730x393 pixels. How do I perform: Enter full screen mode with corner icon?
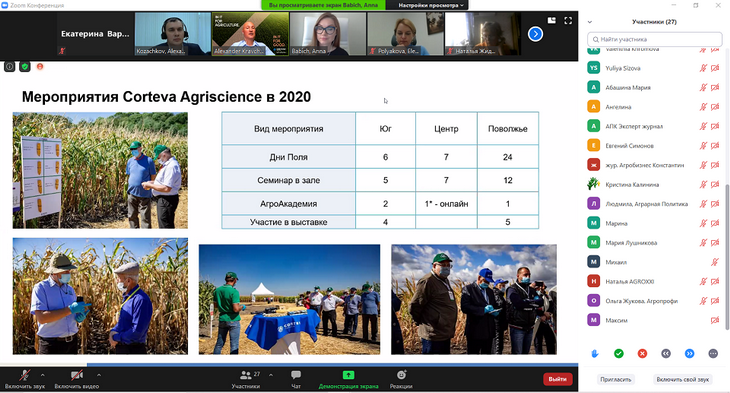pos(568,20)
